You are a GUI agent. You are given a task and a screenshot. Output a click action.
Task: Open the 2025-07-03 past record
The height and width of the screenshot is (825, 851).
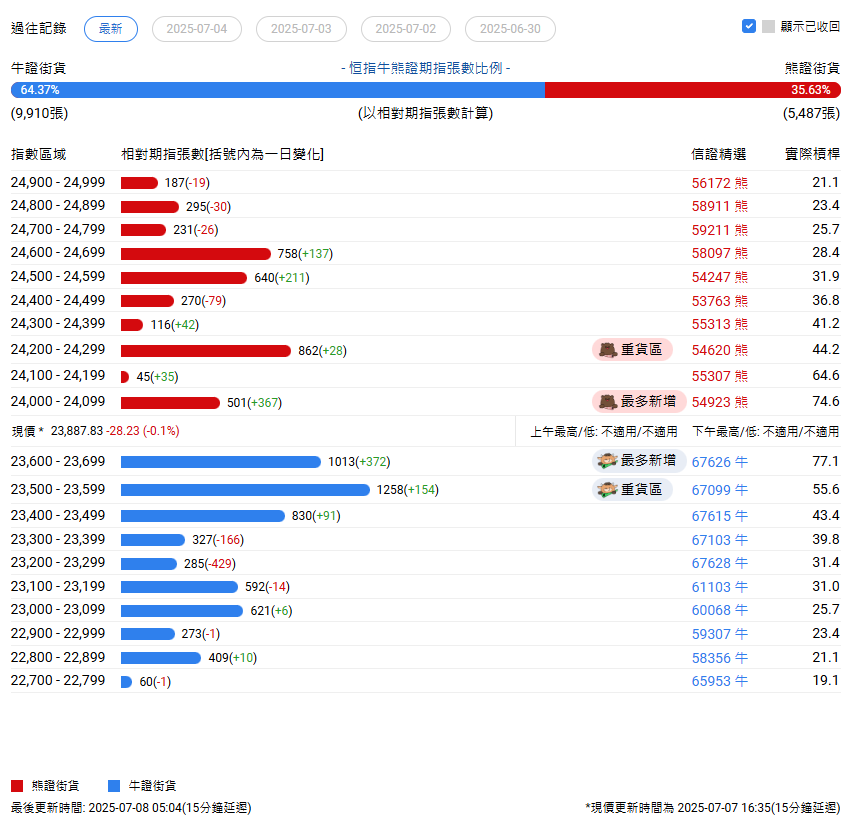pyautogui.click(x=301, y=29)
